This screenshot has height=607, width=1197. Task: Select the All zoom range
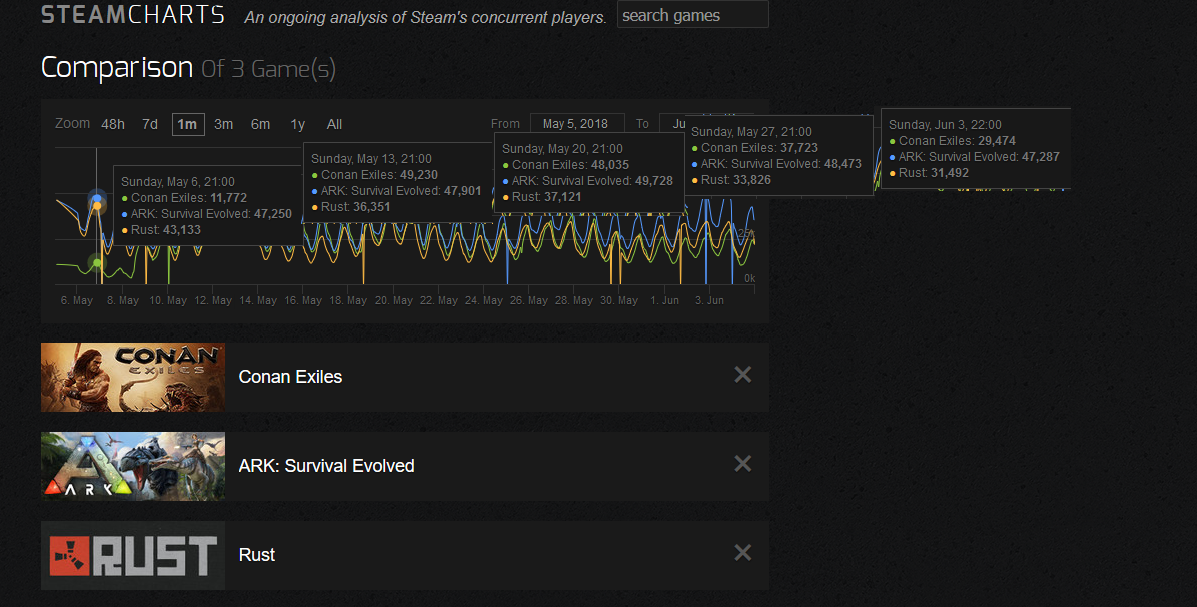[334, 124]
